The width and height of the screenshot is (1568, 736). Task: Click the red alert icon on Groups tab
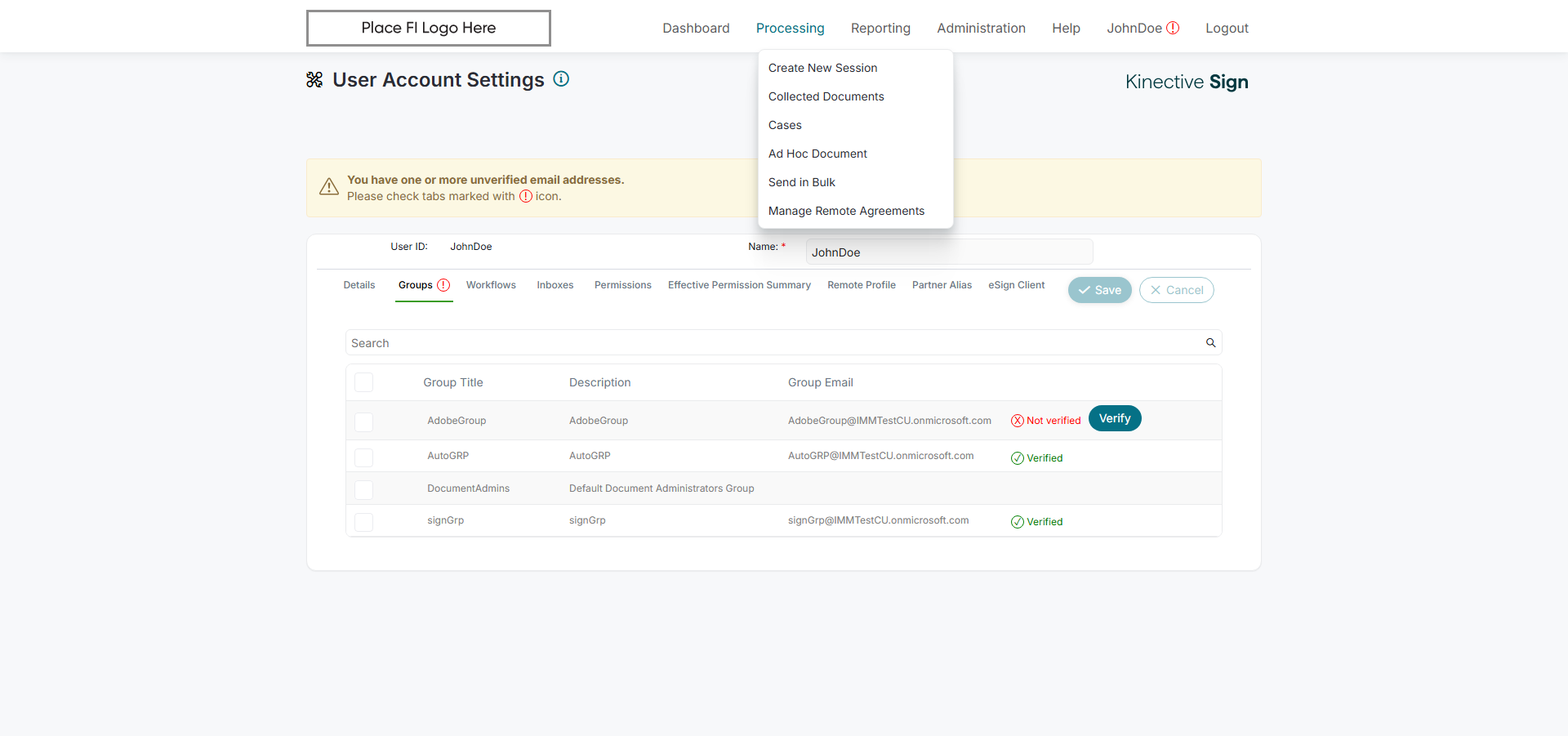point(443,285)
